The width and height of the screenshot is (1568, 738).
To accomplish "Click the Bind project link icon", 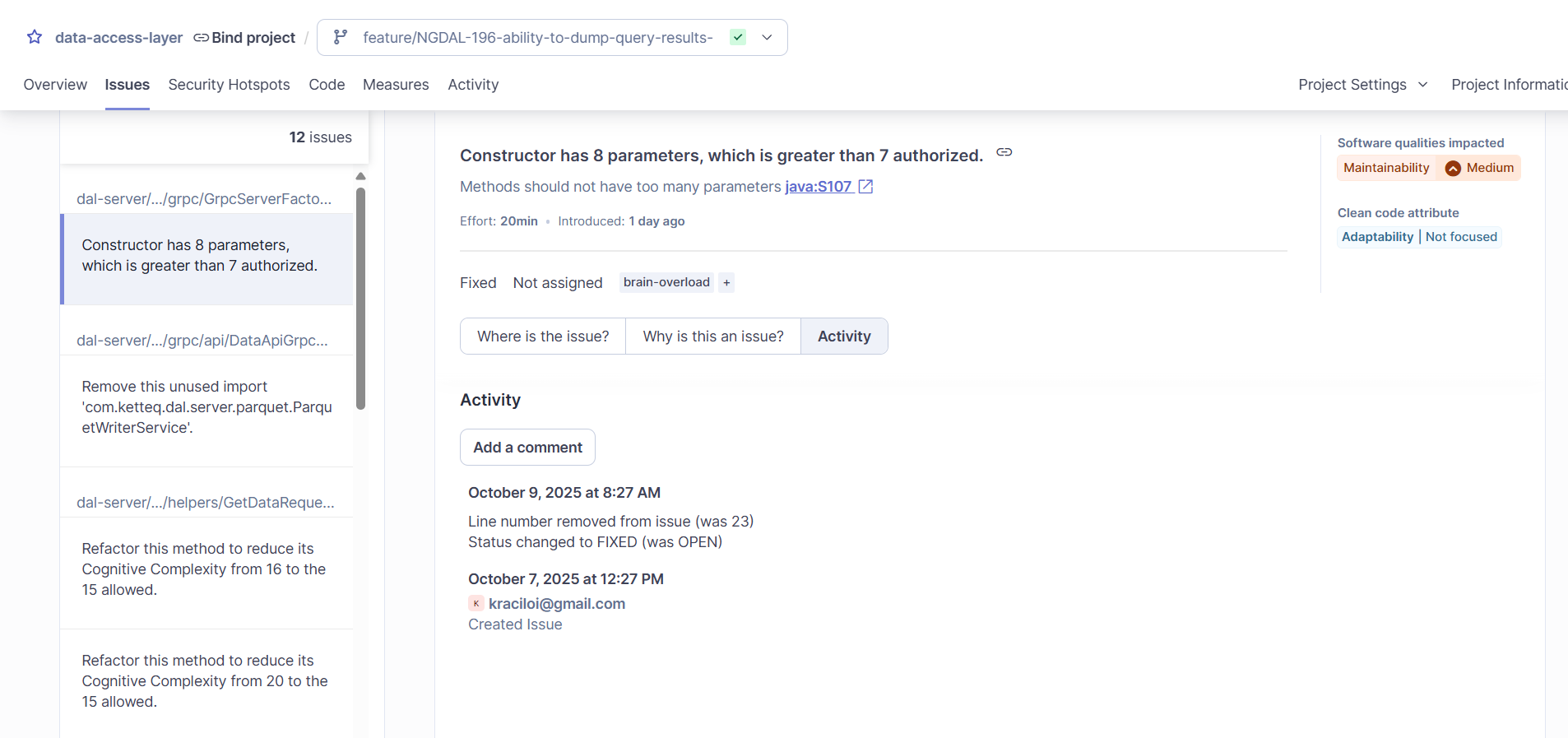I will coord(201,38).
